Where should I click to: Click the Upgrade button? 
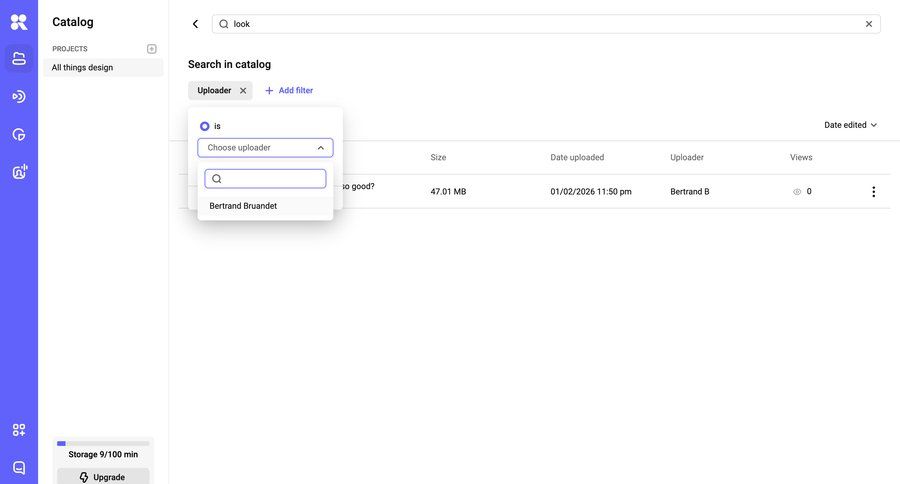tap(103, 477)
